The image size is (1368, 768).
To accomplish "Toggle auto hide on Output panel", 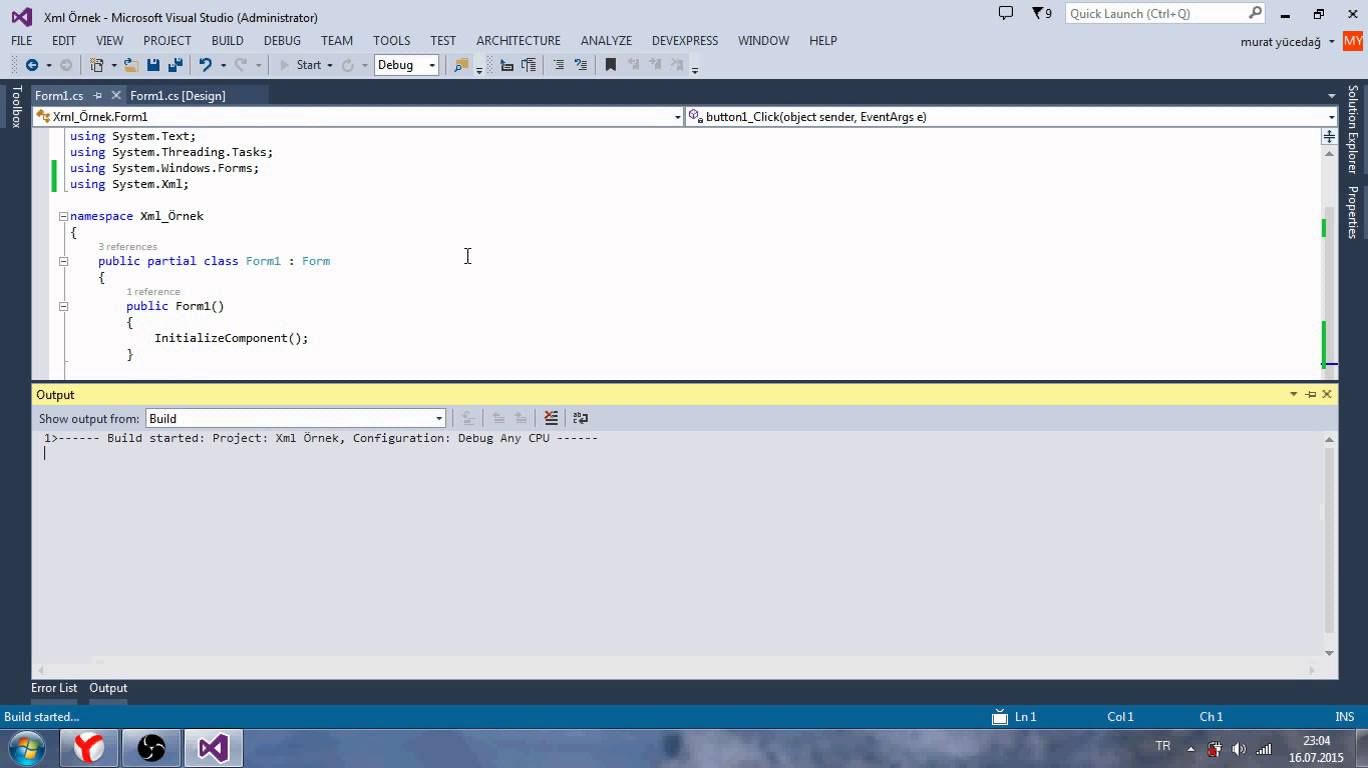I will tap(1310, 394).
